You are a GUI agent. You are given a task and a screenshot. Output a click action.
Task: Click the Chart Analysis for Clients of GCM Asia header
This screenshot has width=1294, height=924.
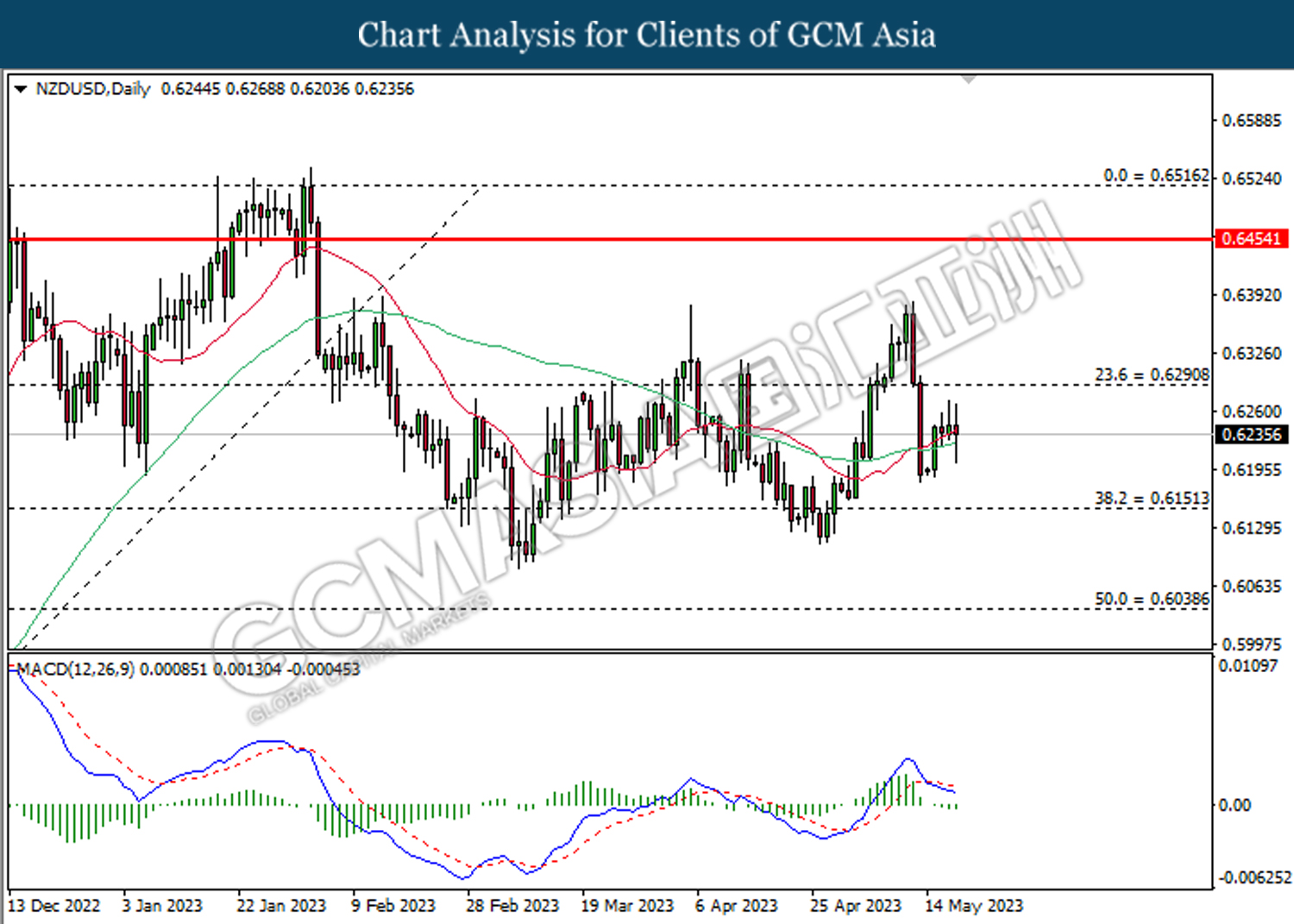[x=647, y=35]
